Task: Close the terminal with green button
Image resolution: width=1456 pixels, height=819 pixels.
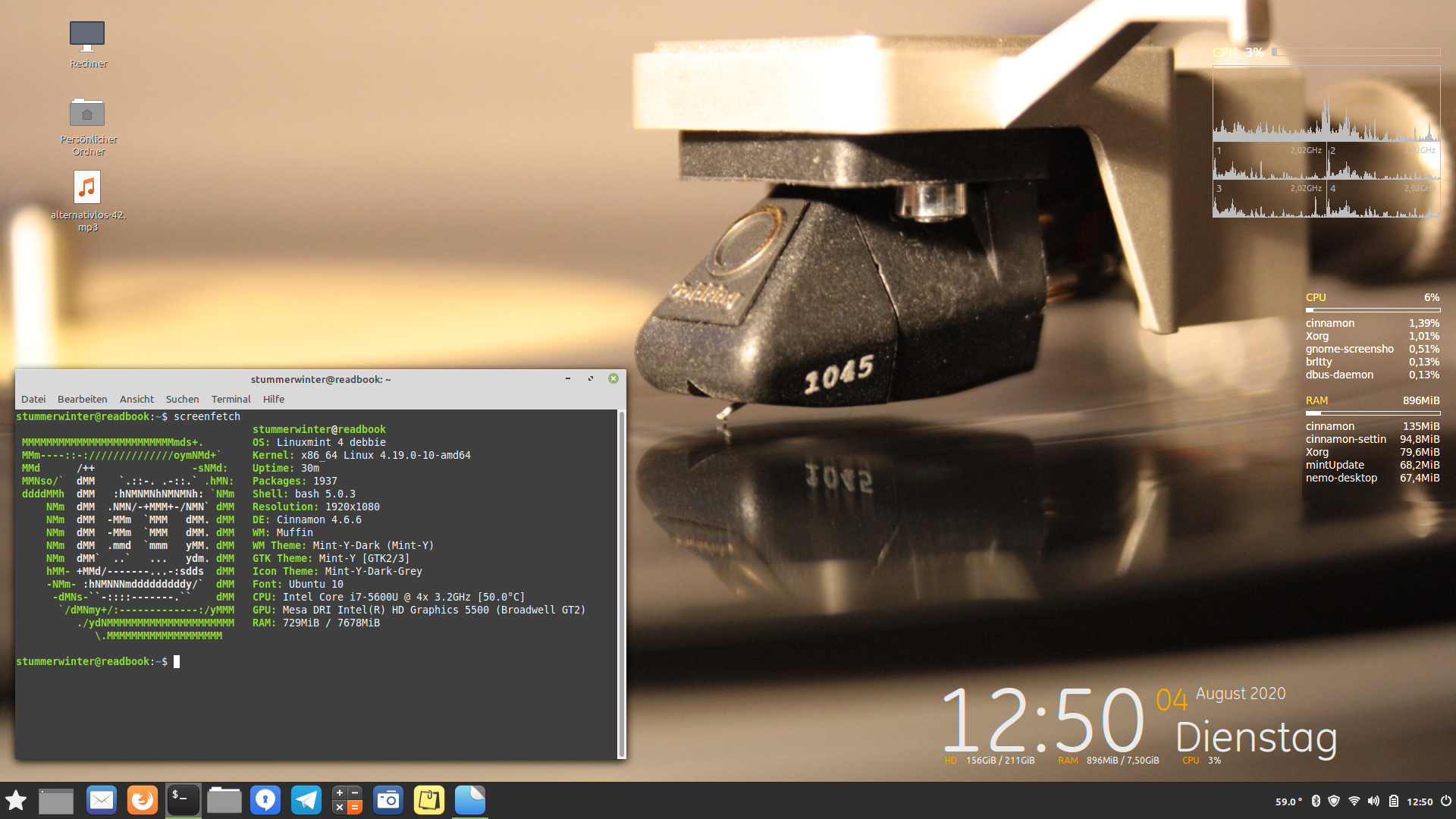Action: pyautogui.click(x=613, y=378)
